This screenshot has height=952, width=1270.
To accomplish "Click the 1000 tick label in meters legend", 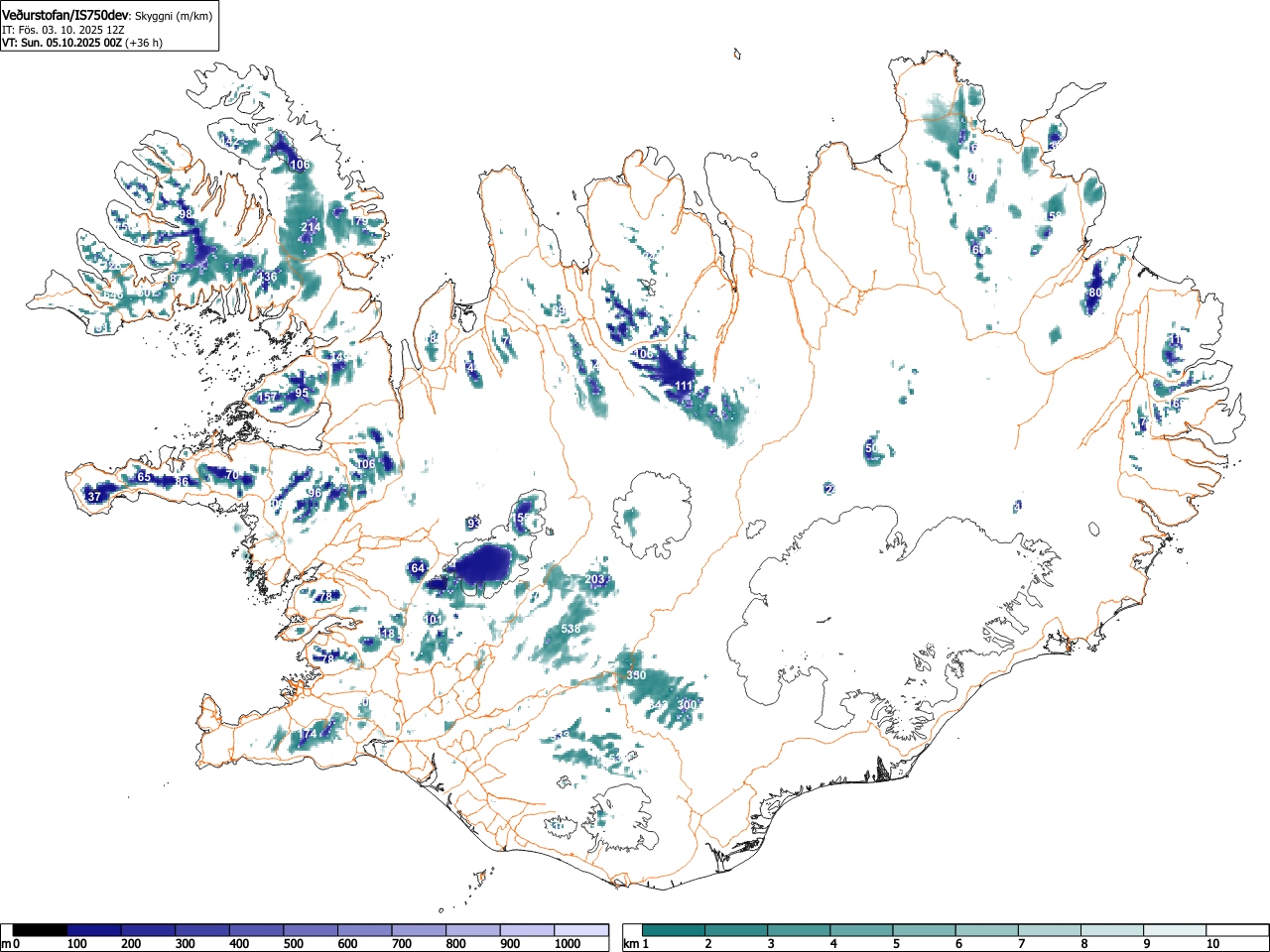I will point(568,944).
